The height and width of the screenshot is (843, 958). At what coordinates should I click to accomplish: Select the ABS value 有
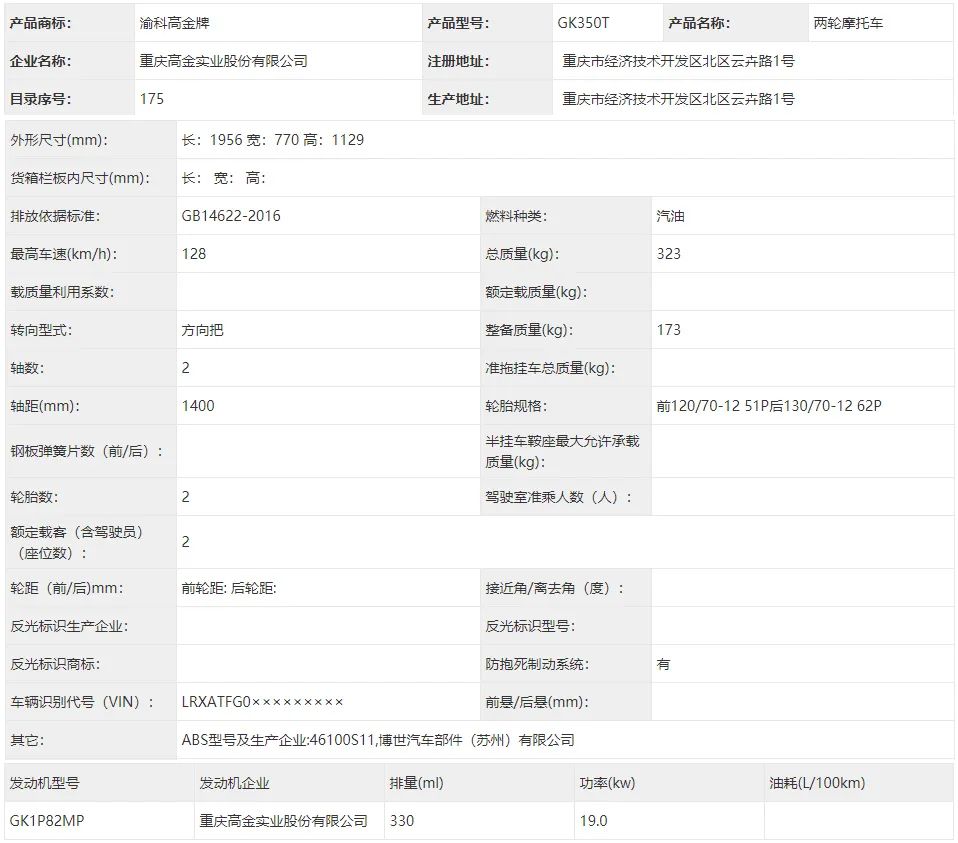663,665
